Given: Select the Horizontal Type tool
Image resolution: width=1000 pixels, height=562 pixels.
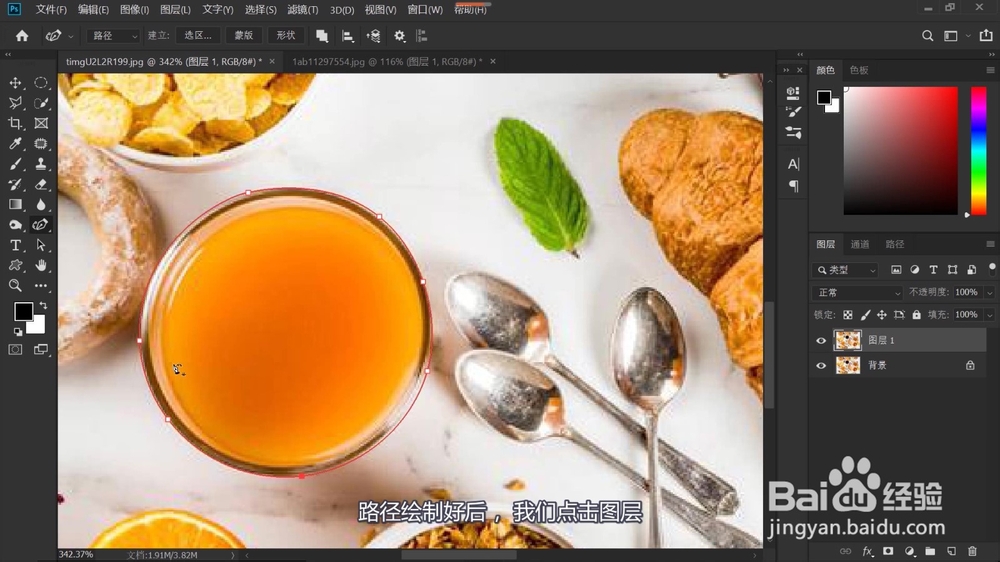Looking at the screenshot, I should 15,246.
